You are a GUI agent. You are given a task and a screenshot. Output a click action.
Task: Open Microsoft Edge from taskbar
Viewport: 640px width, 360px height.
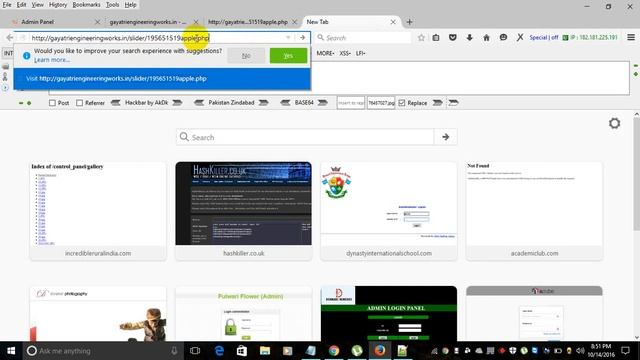219,351
